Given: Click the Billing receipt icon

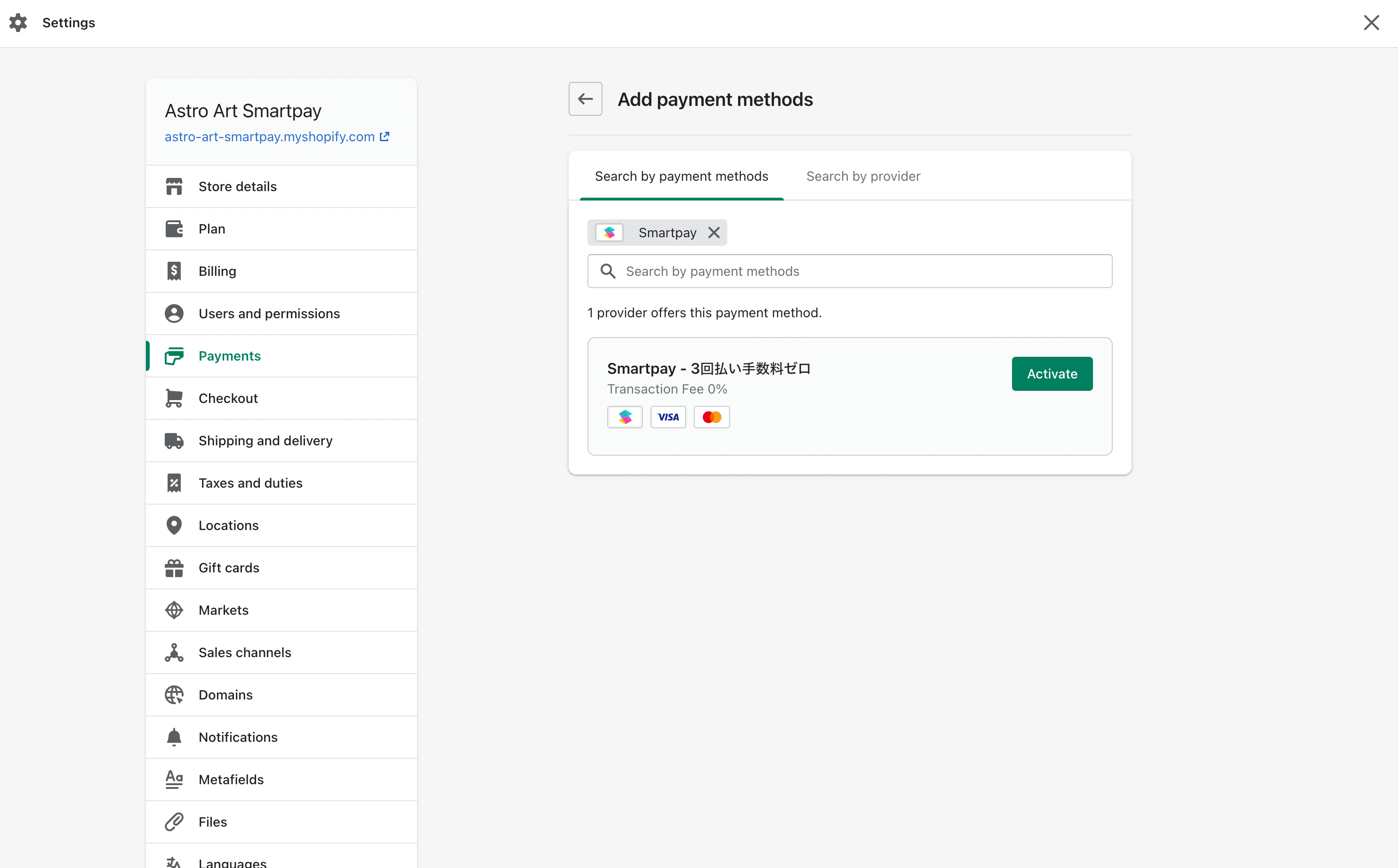Looking at the screenshot, I should [x=174, y=271].
